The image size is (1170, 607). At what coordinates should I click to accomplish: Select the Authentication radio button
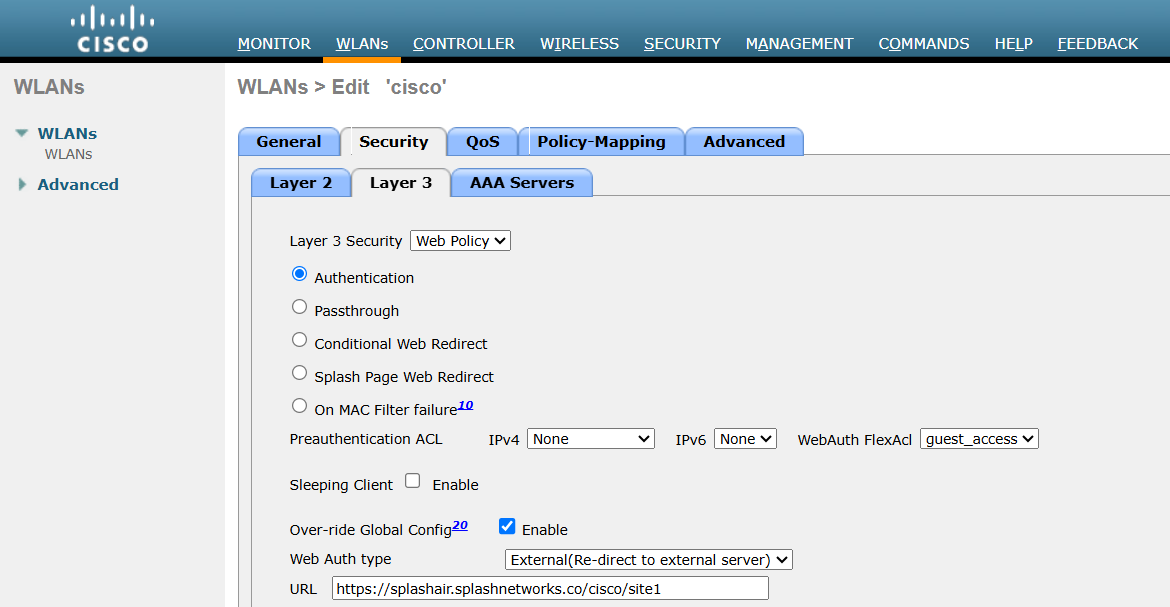[x=299, y=274]
